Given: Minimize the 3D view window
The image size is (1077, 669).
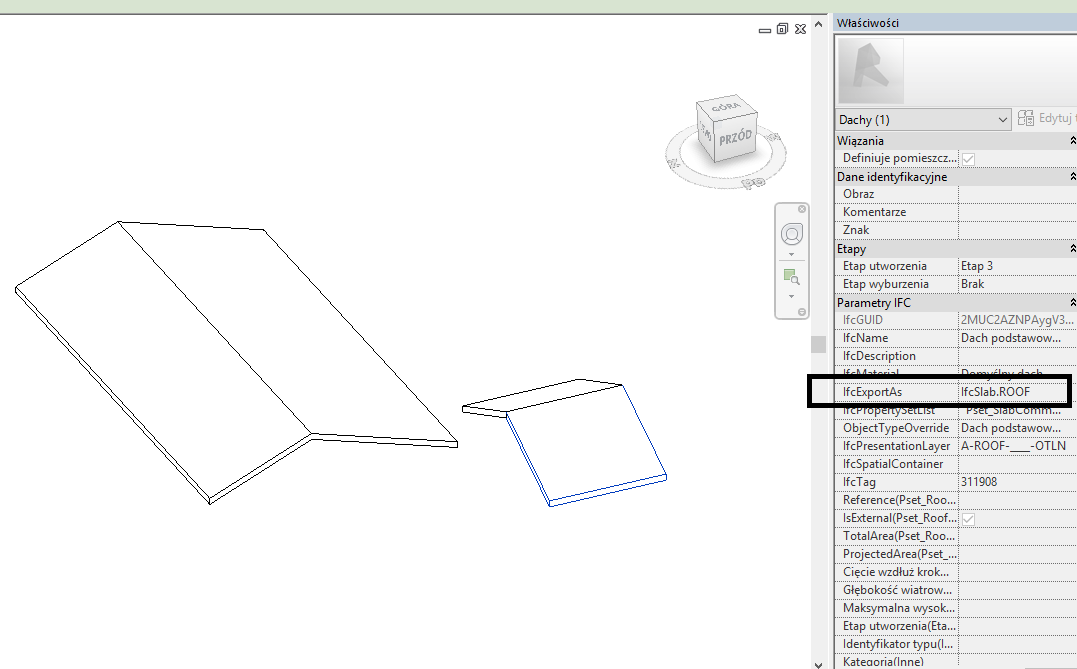Looking at the screenshot, I should tap(764, 30).
